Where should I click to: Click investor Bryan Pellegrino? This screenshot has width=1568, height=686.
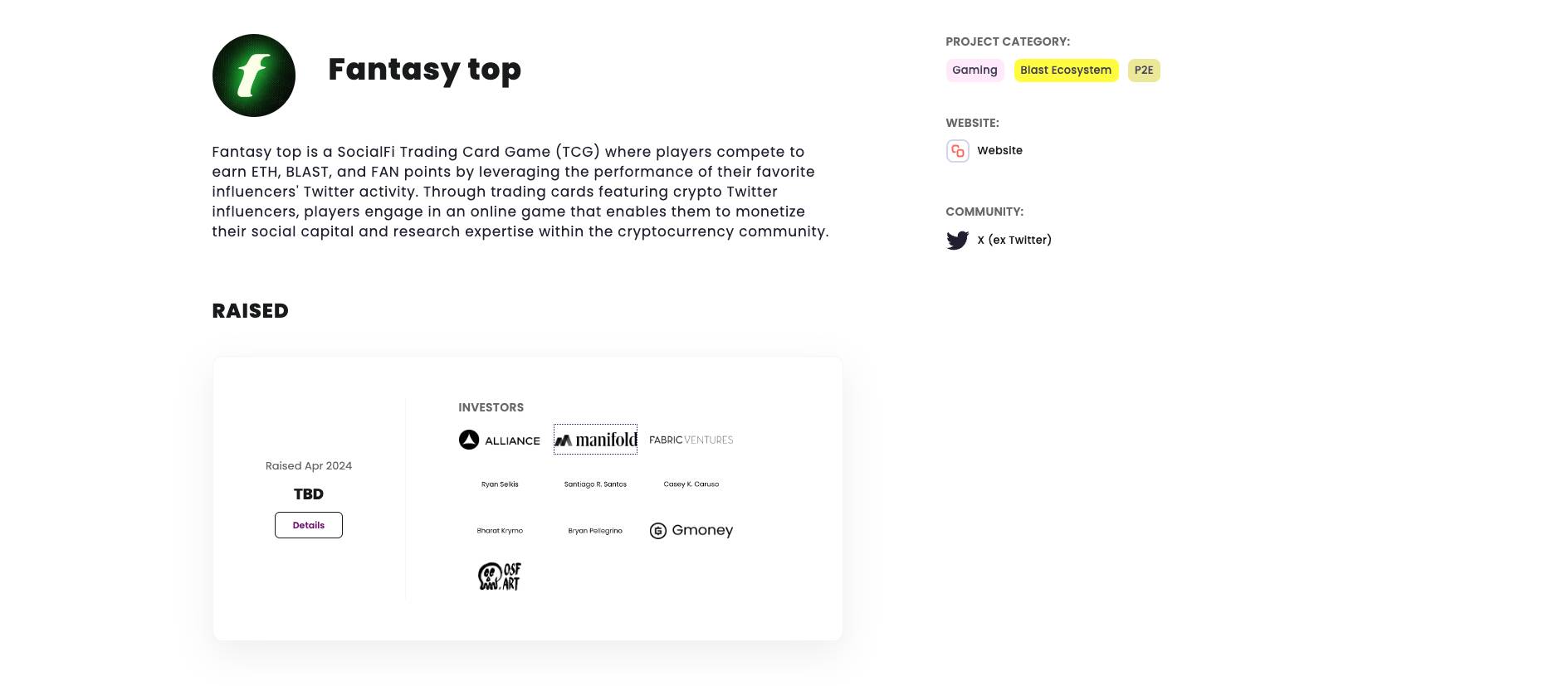point(595,531)
